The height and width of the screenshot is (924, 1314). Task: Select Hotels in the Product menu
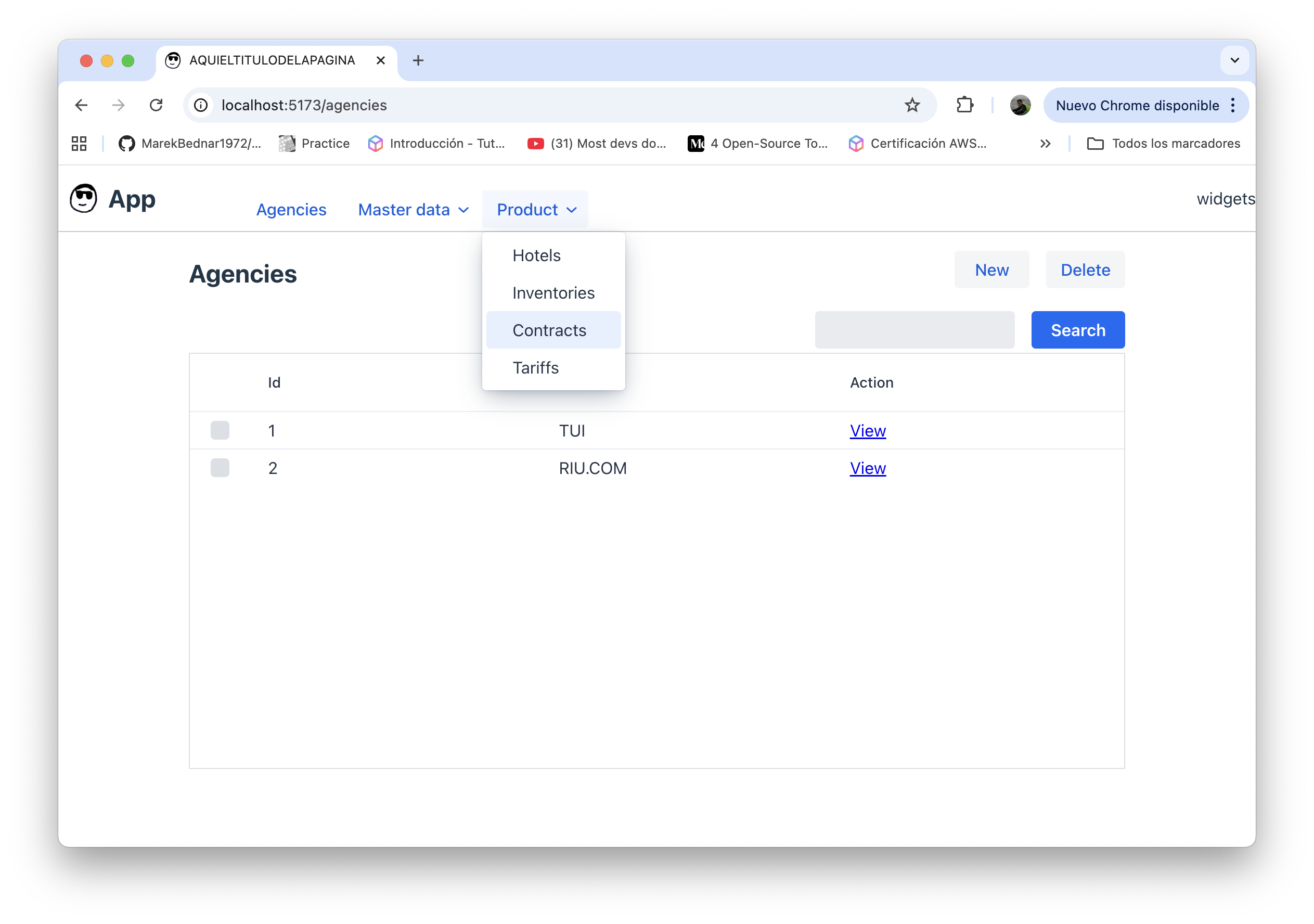(536, 255)
